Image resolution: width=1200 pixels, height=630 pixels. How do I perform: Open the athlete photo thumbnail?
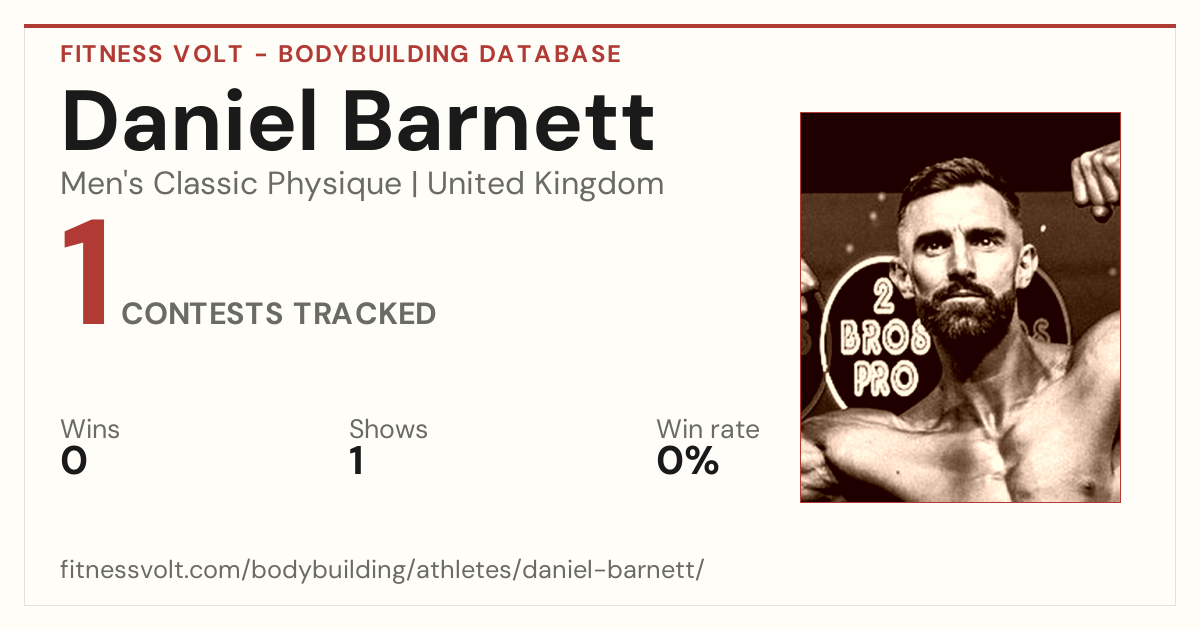pos(960,307)
